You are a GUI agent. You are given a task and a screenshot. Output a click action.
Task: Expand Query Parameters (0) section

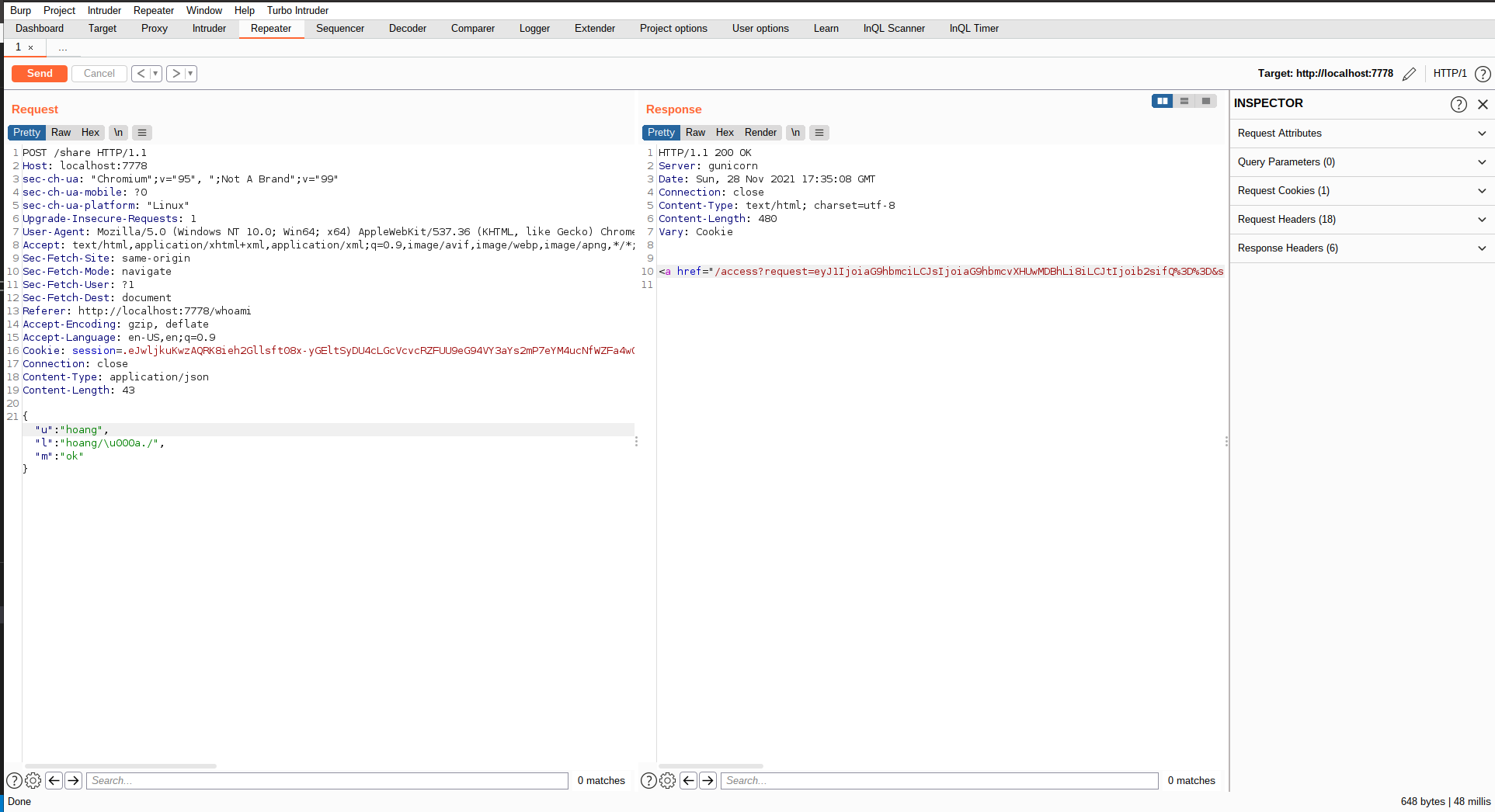click(1362, 162)
